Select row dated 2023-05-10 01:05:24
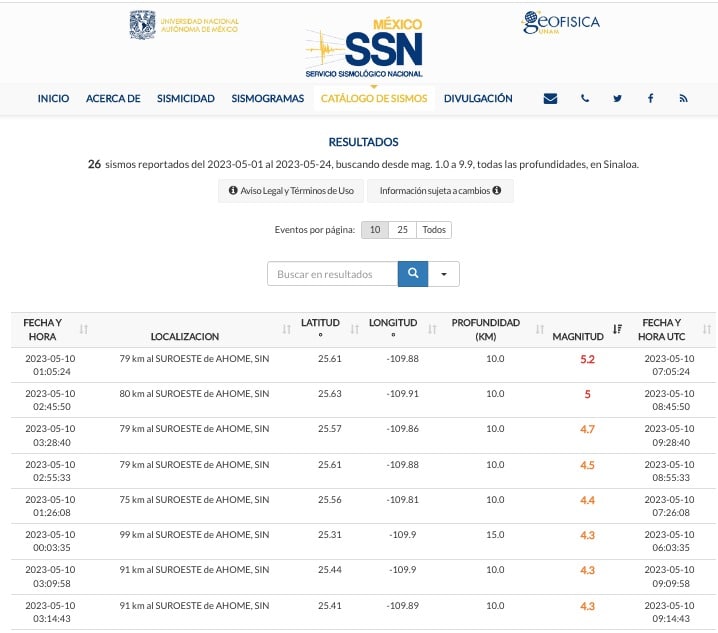The height and width of the screenshot is (633, 718). [x=364, y=365]
